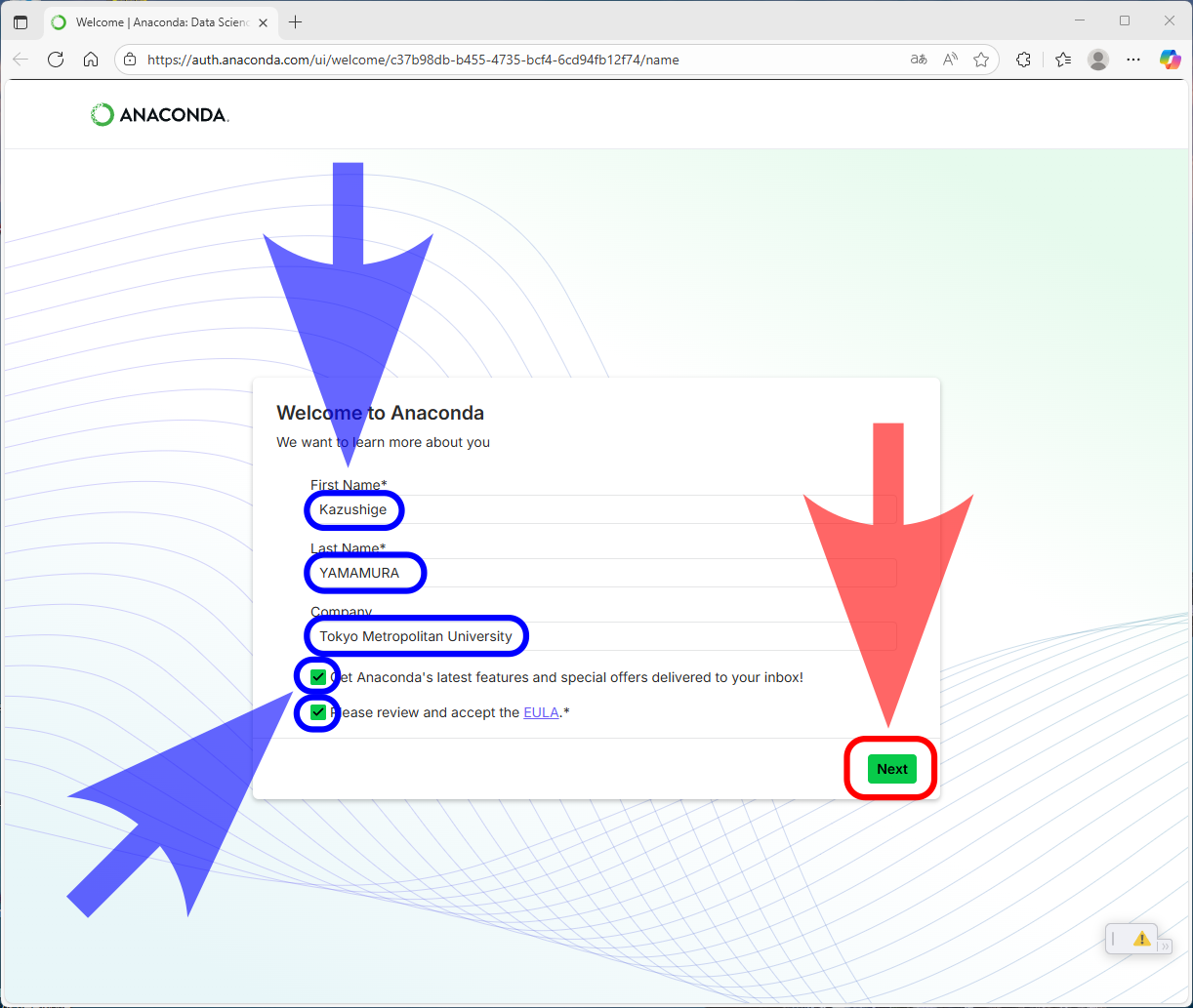Toggle the accept EULA checkbox
1193x1008 pixels.
(x=318, y=712)
